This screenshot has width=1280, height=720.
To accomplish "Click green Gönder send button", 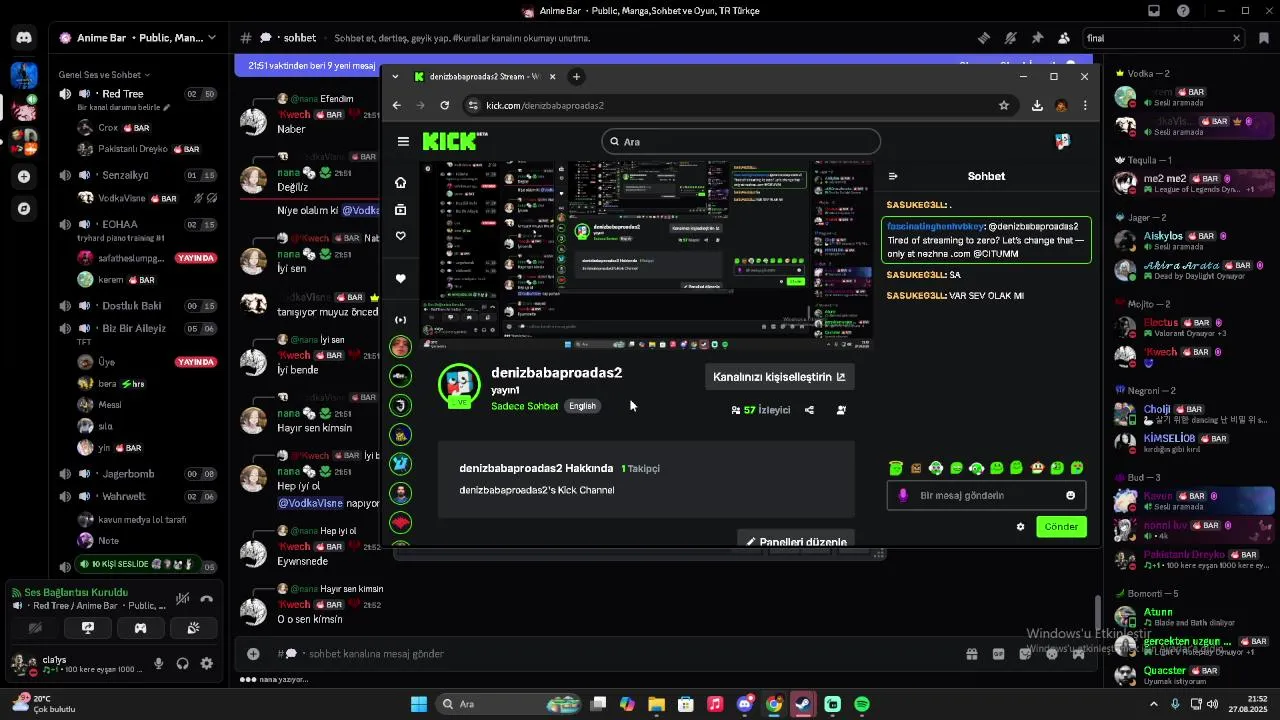I will point(1061,527).
